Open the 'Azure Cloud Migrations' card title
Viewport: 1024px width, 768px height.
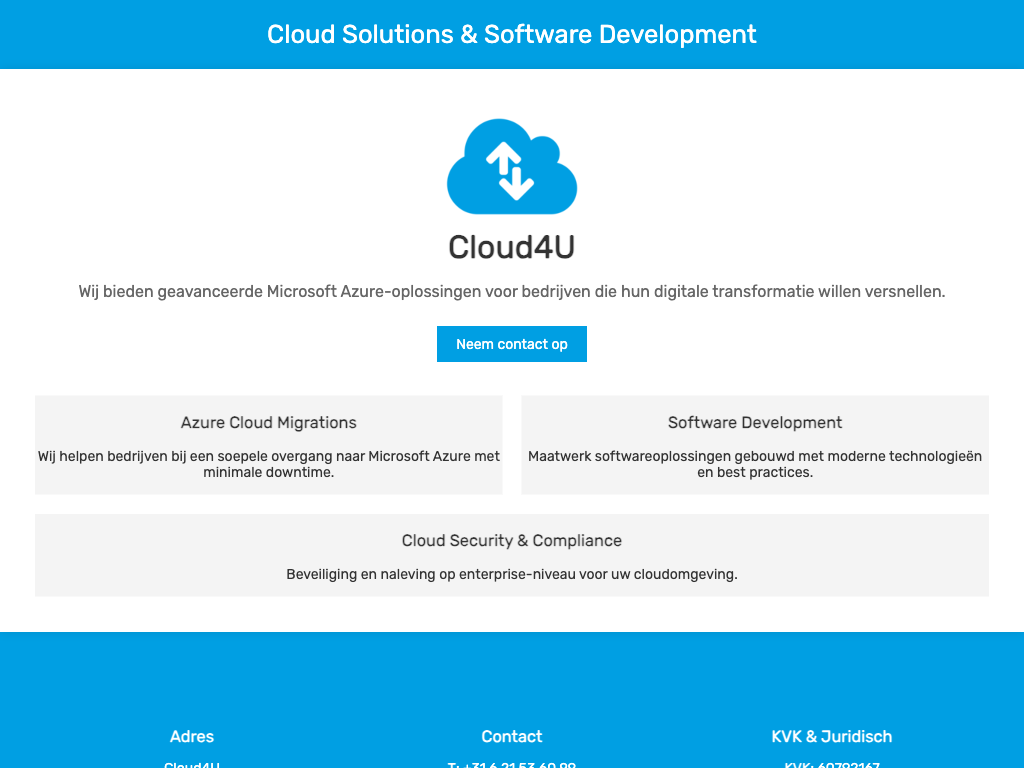268,423
